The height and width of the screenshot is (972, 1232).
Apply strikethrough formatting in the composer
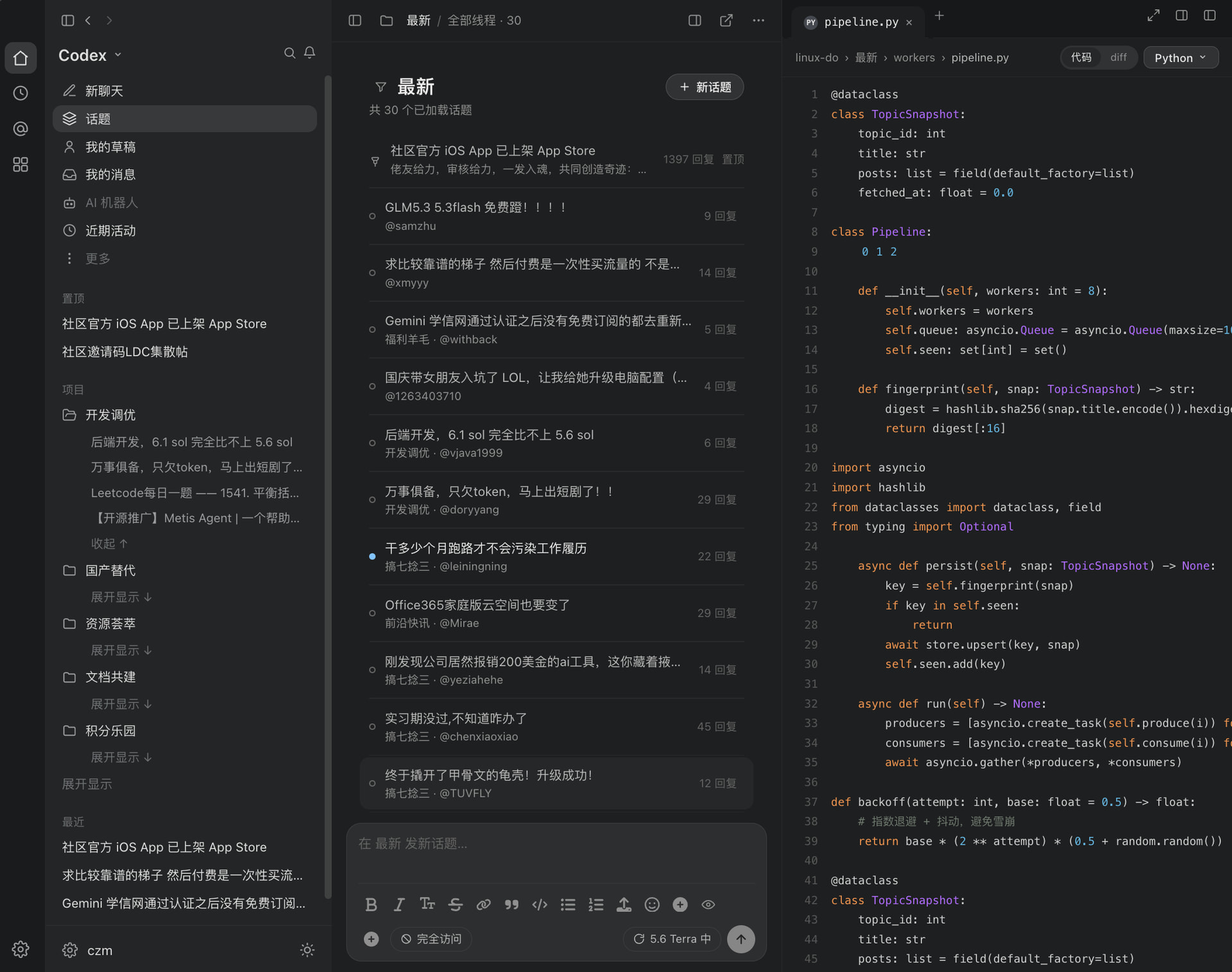click(456, 905)
